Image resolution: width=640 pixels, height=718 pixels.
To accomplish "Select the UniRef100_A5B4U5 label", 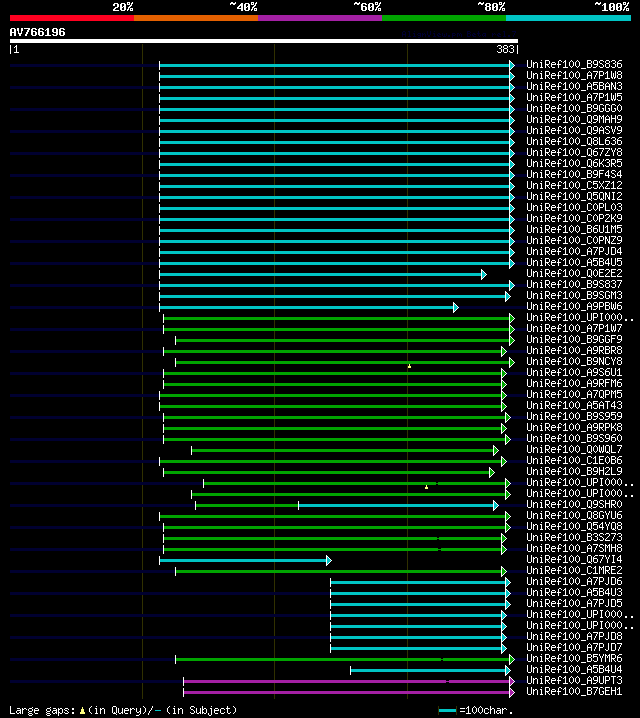I will (574, 262).
